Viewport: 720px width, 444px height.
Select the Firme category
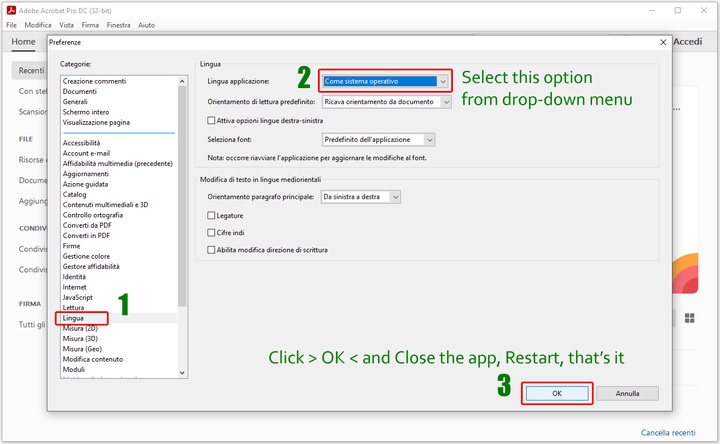tap(71, 246)
